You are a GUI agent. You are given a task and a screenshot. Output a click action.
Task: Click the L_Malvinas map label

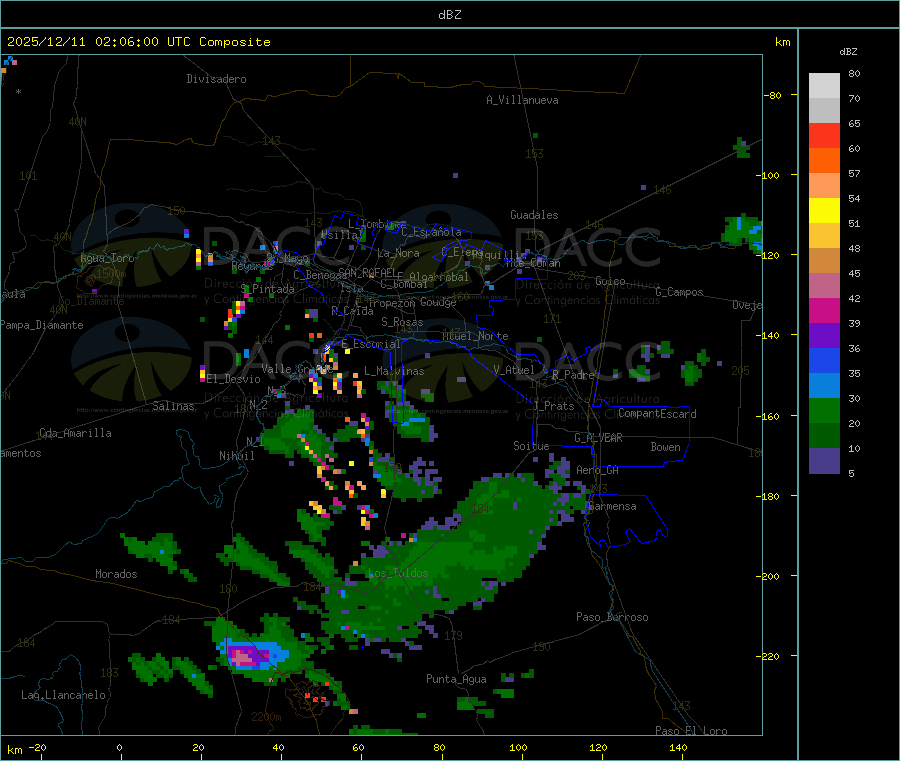click(394, 371)
